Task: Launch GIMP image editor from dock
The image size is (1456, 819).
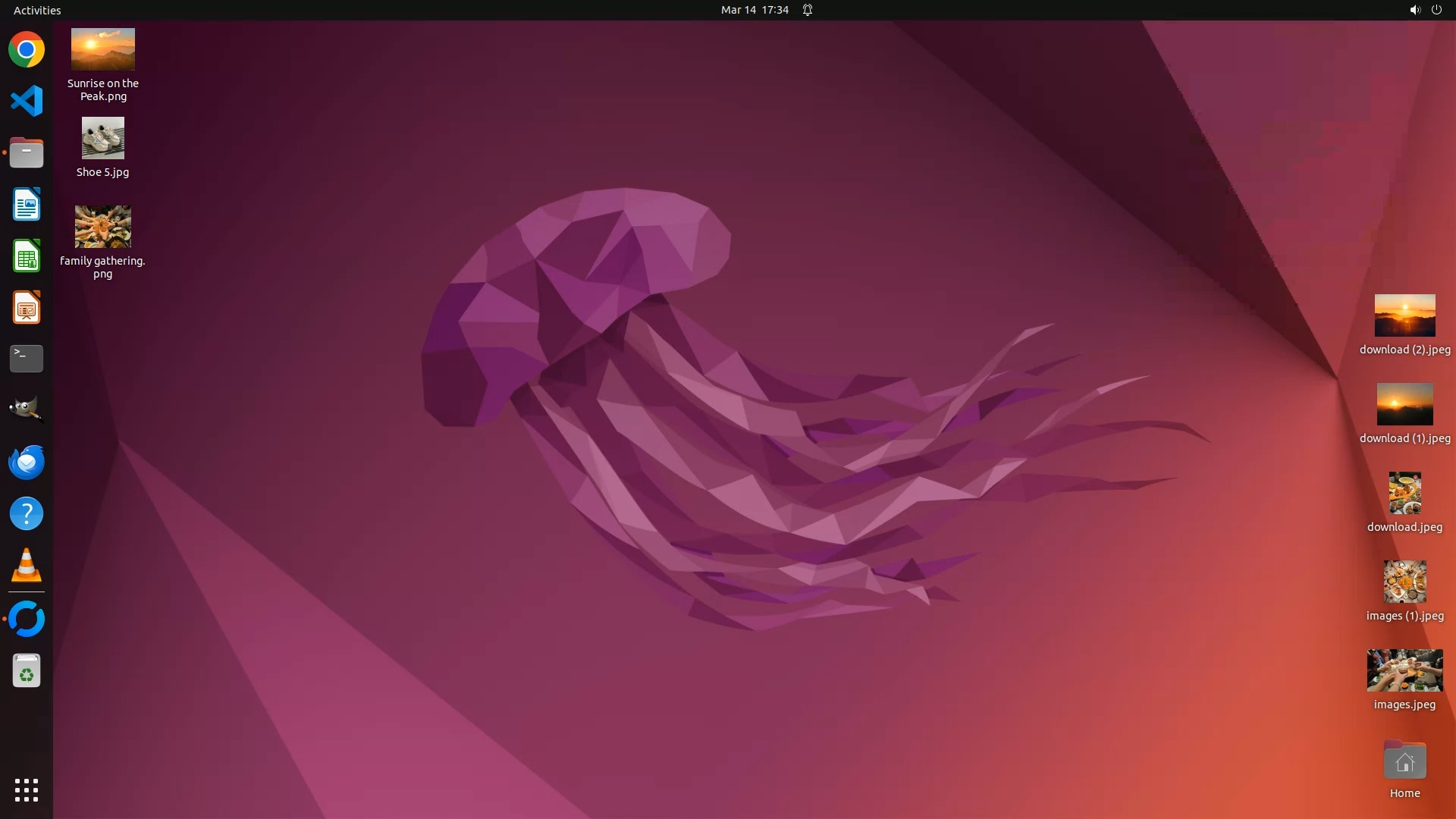Action: coord(27,409)
